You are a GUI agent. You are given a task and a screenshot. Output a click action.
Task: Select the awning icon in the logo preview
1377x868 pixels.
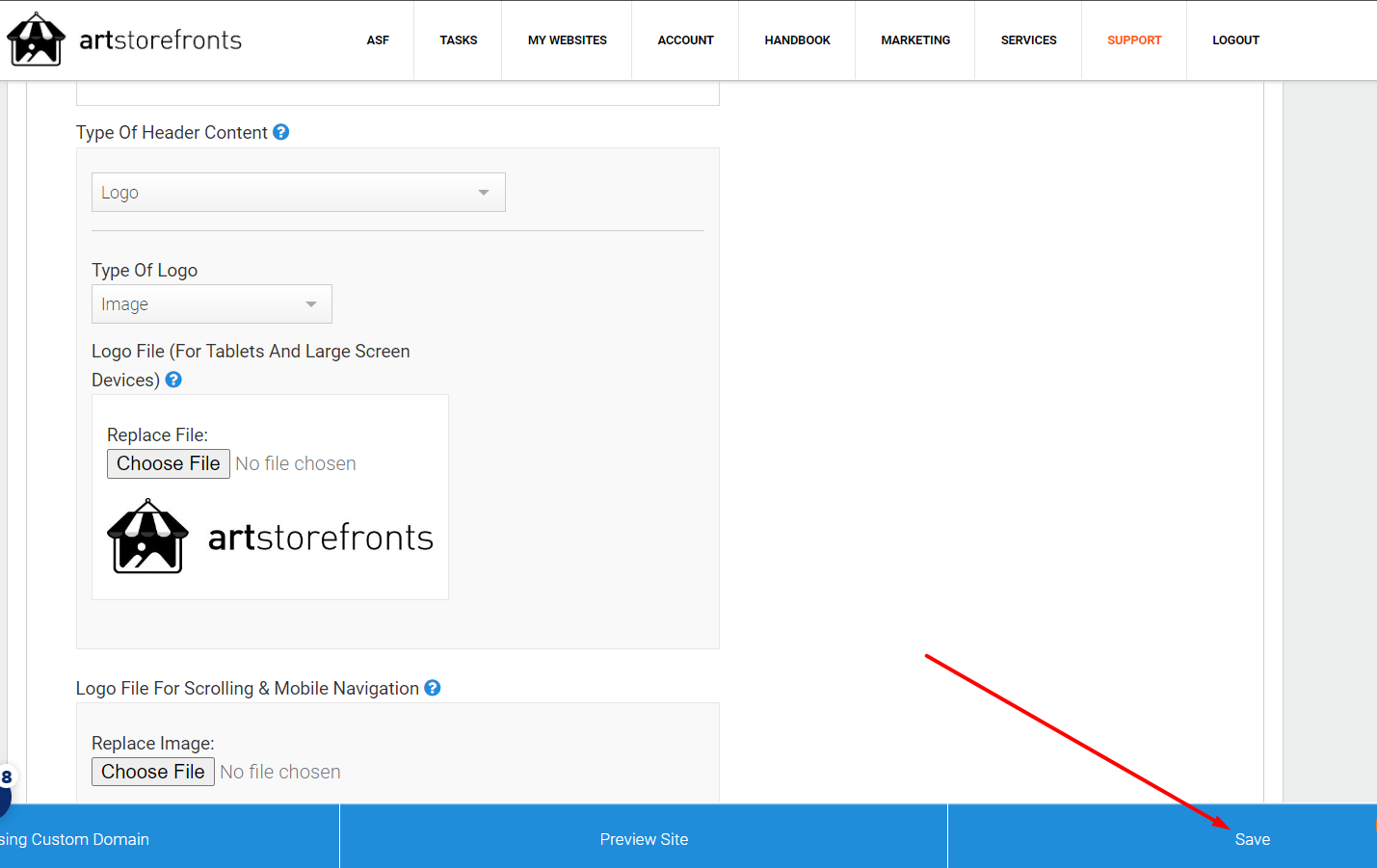point(146,537)
